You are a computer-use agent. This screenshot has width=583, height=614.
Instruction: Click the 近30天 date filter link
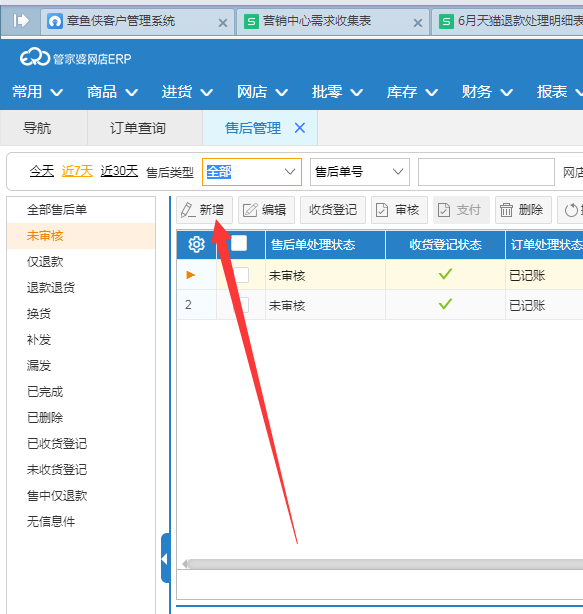(x=119, y=171)
